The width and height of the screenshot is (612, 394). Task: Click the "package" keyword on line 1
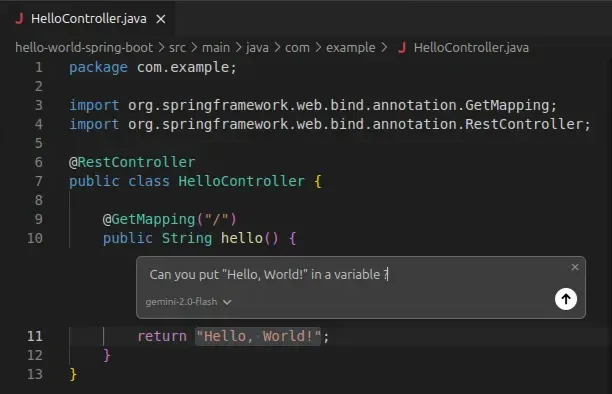(x=98, y=68)
